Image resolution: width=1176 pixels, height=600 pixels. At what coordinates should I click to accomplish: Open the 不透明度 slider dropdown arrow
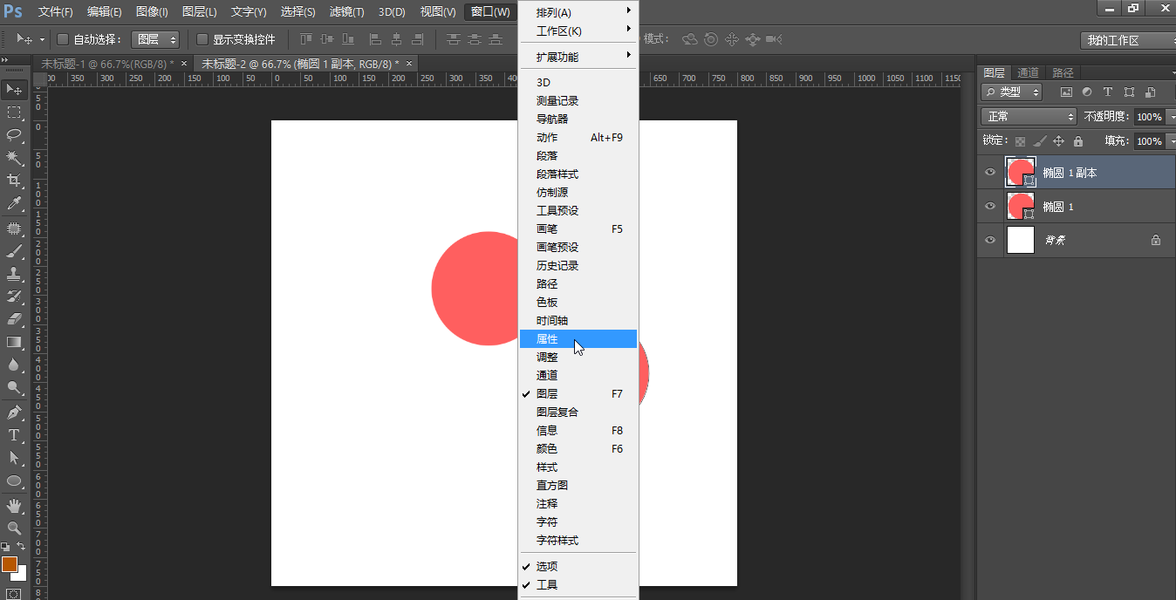(1171, 117)
